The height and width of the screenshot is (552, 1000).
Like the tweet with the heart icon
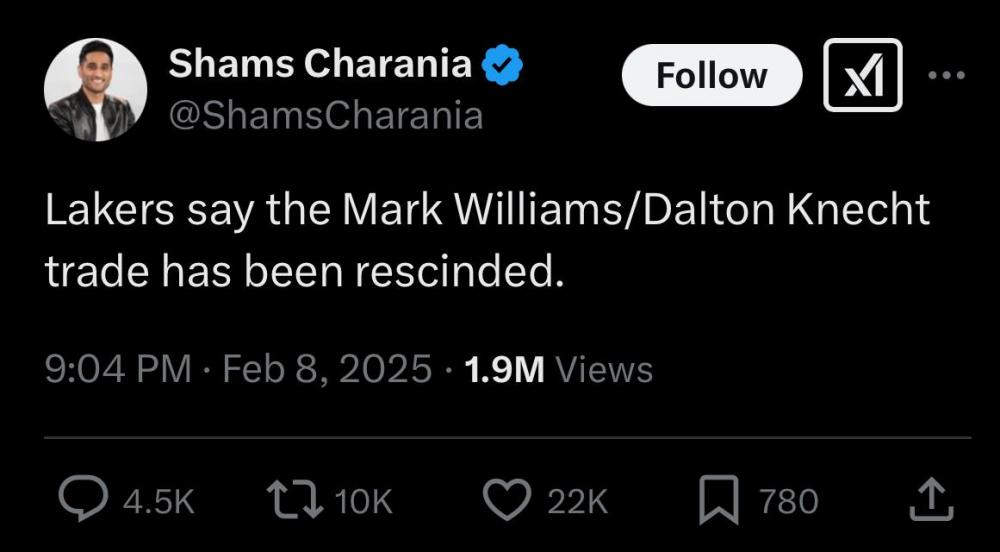(509, 500)
